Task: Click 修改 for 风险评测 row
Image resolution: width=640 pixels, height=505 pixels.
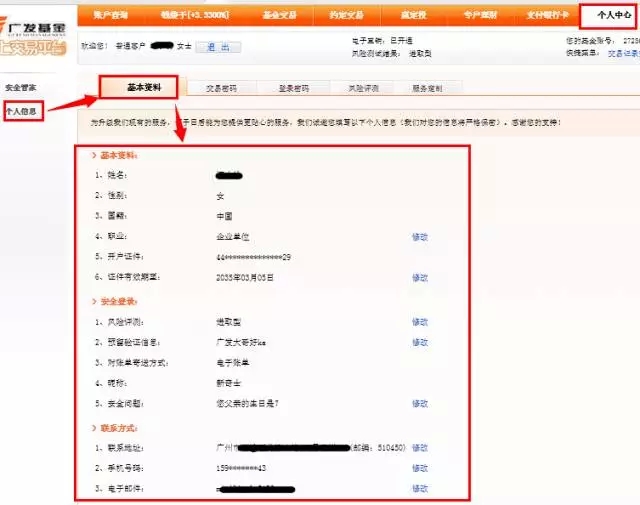Action: (420, 322)
